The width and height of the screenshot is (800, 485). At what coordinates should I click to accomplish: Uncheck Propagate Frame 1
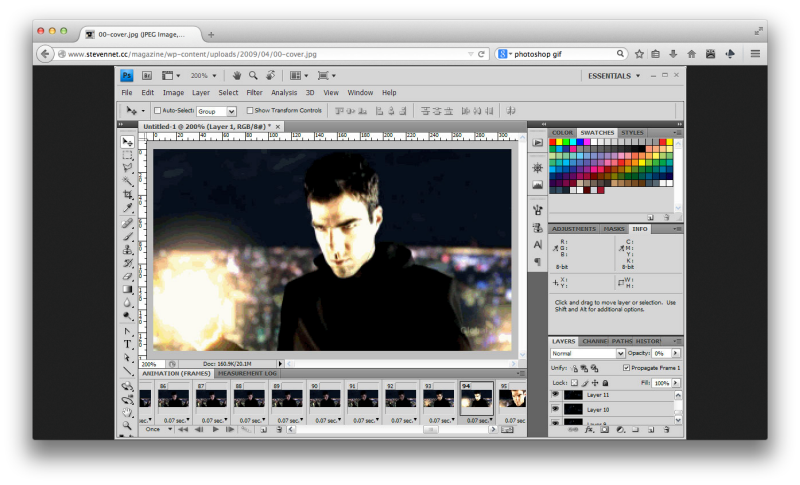[626, 368]
